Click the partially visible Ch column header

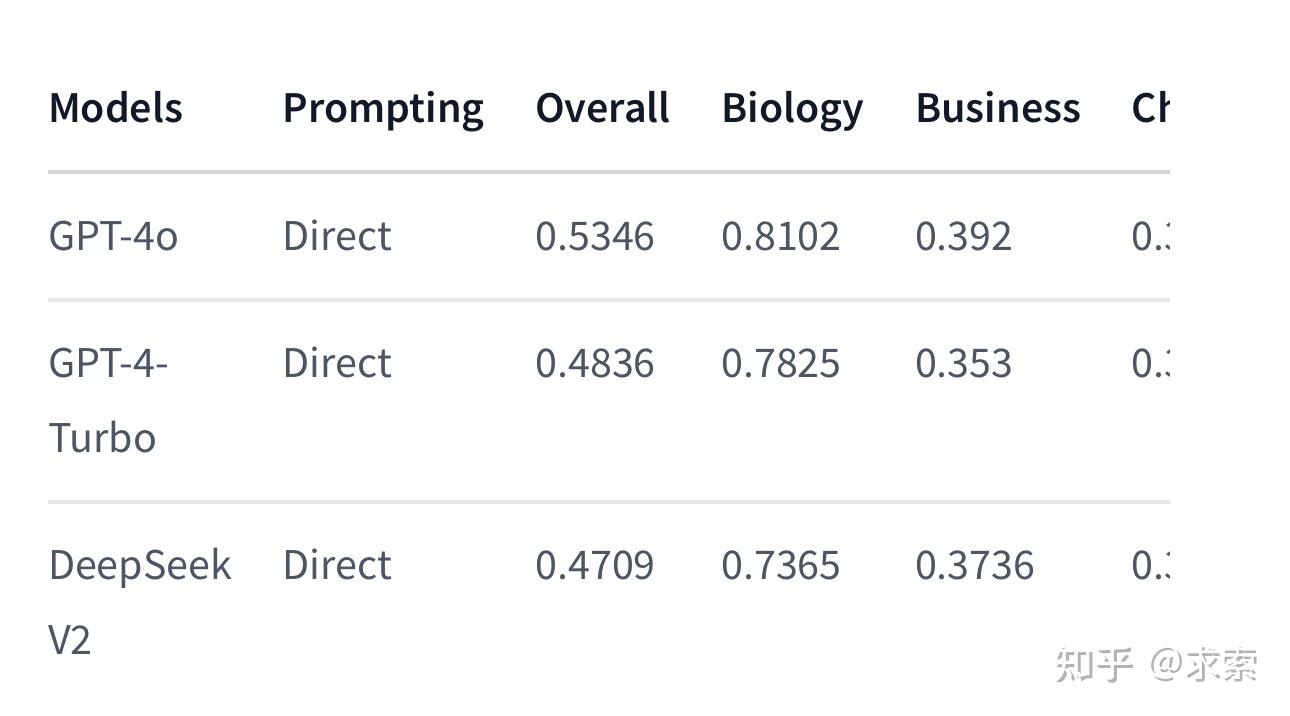1150,108
